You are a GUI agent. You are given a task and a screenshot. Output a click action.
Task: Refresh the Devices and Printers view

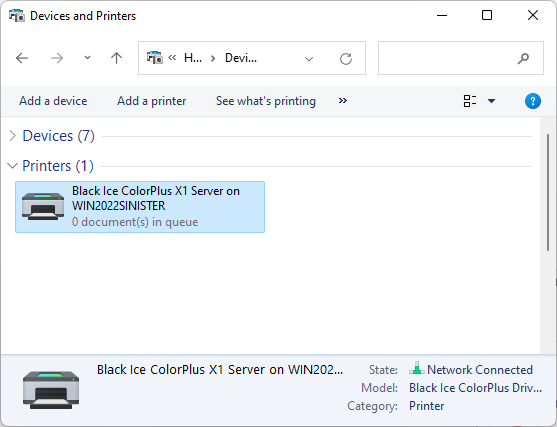pos(346,59)
